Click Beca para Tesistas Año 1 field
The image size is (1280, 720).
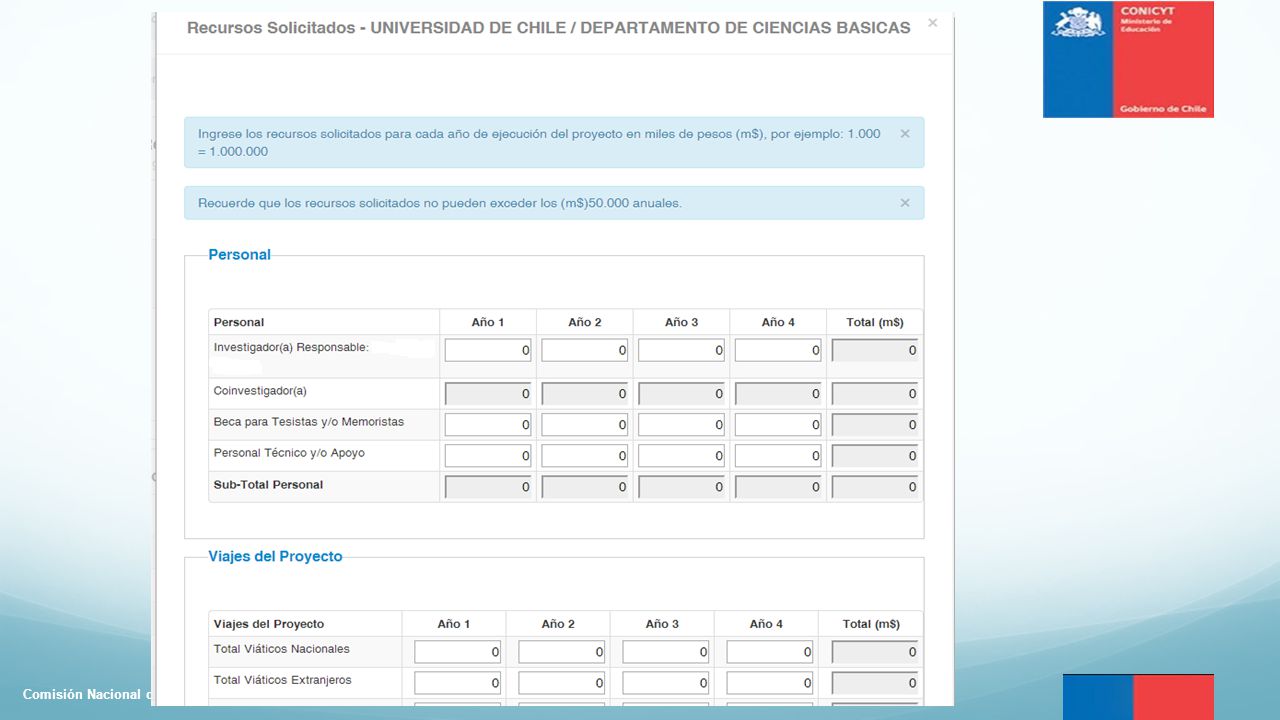coord(488,425)
